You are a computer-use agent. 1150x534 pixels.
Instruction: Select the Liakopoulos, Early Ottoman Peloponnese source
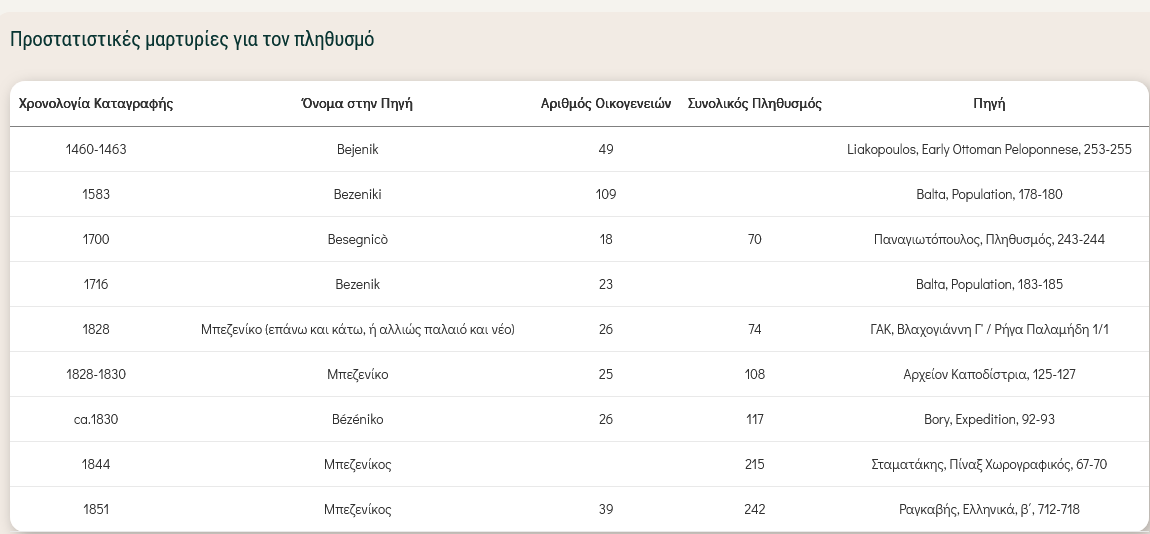[x=989, y=150]
